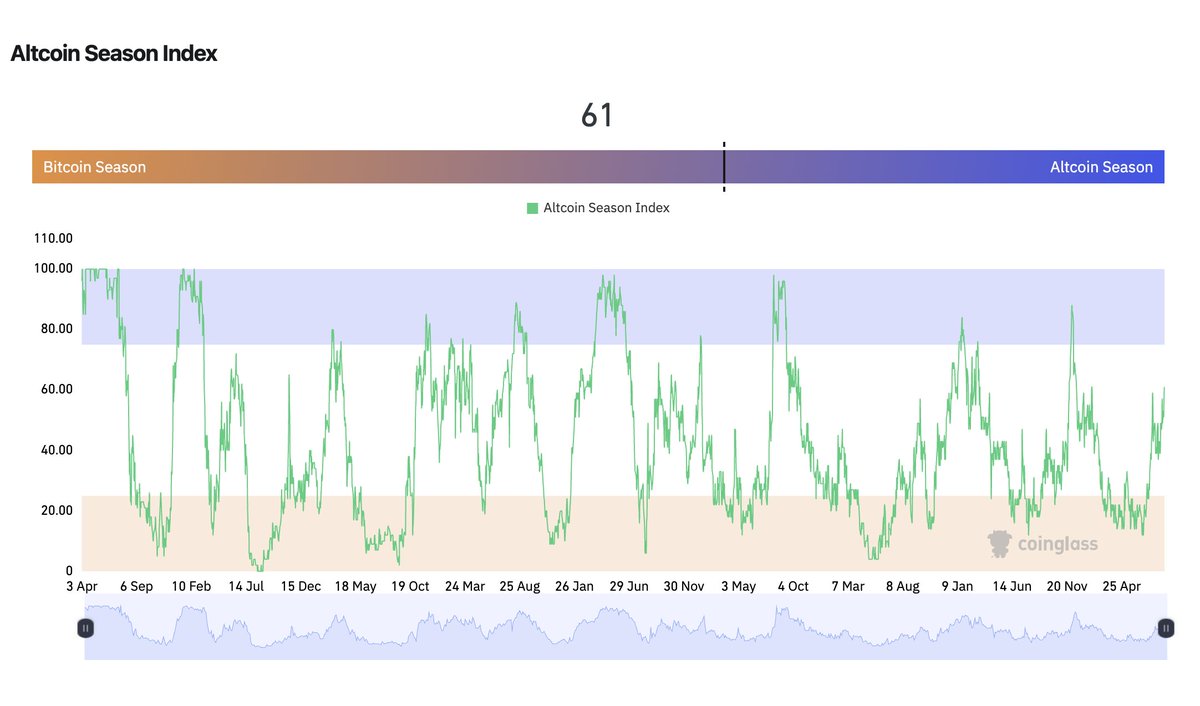
Task: Click the 3 Apr date label
Action: pyautogui.click(x=81, y=587)
